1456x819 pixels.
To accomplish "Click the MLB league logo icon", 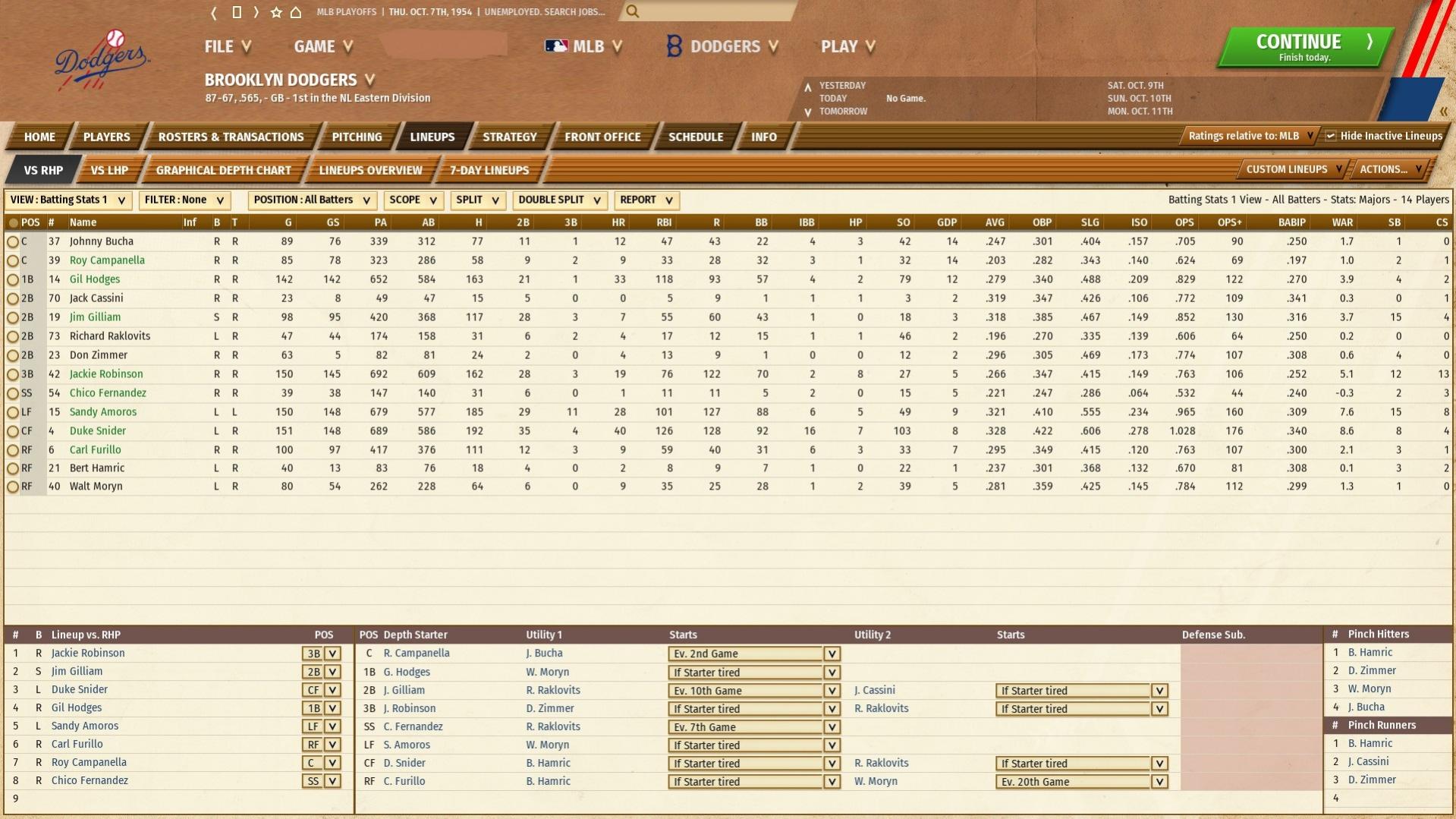I will tap(556, 46).
